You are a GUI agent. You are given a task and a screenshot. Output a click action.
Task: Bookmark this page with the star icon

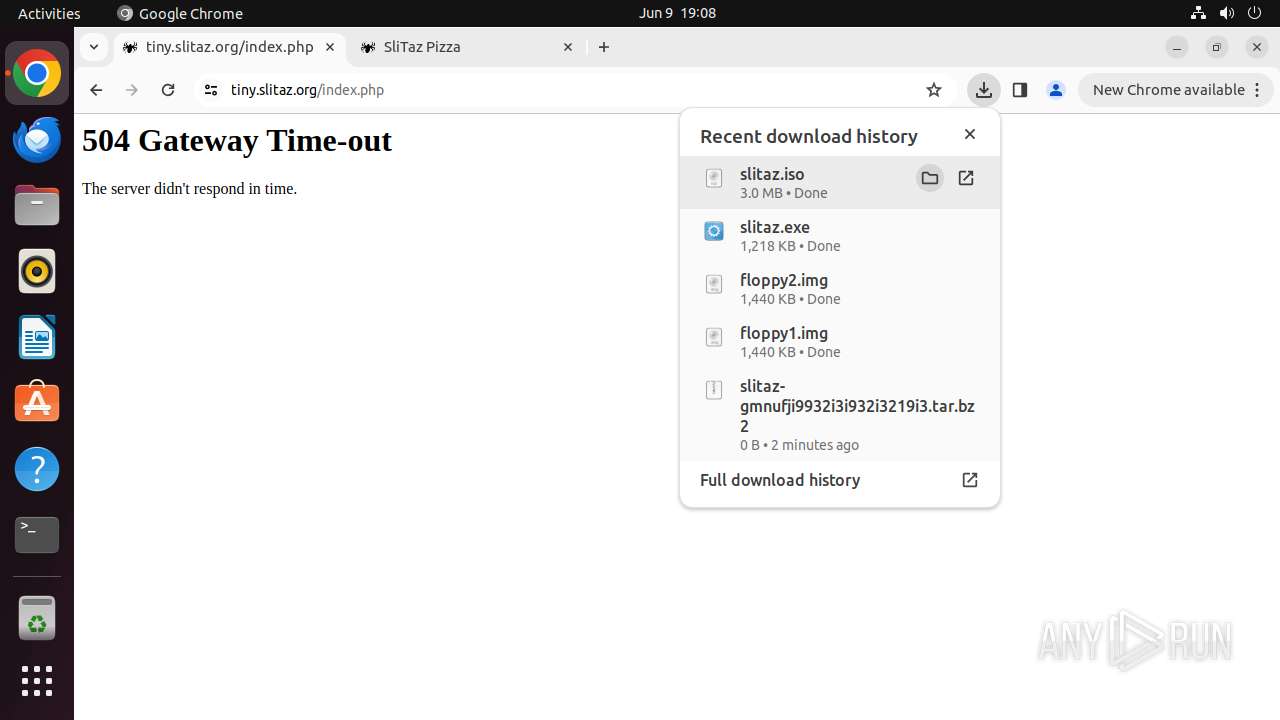934,90
